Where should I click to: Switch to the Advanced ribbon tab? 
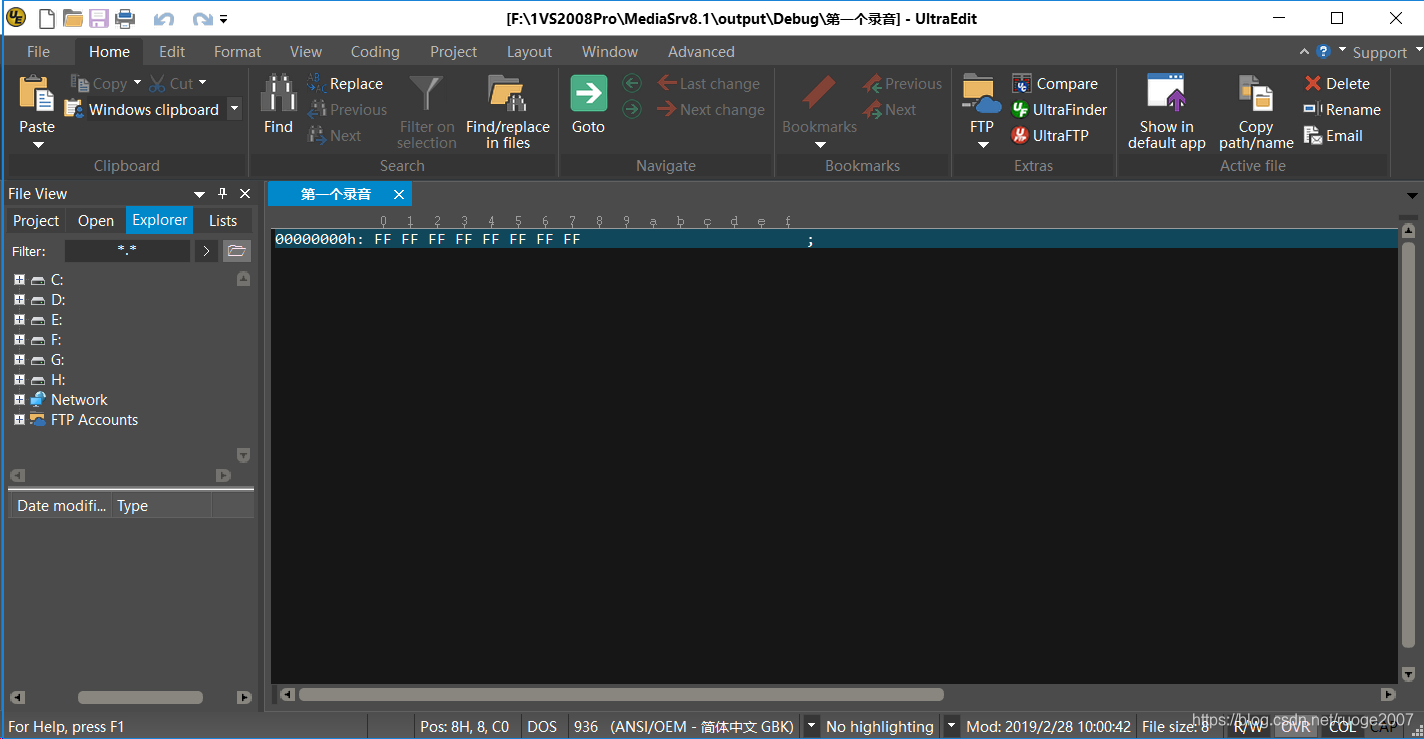pyautogui.click(x=701, y=52)
